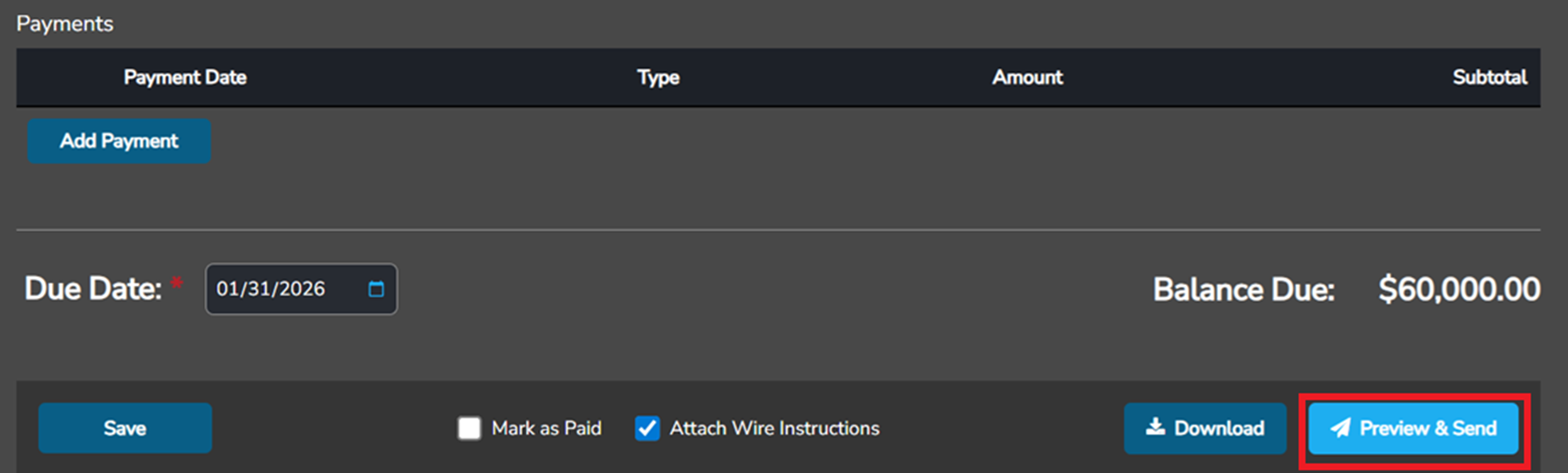This screenshot has height=473, width=1568.
Task: Select the Type column header
Action: (x=658, y=77)
